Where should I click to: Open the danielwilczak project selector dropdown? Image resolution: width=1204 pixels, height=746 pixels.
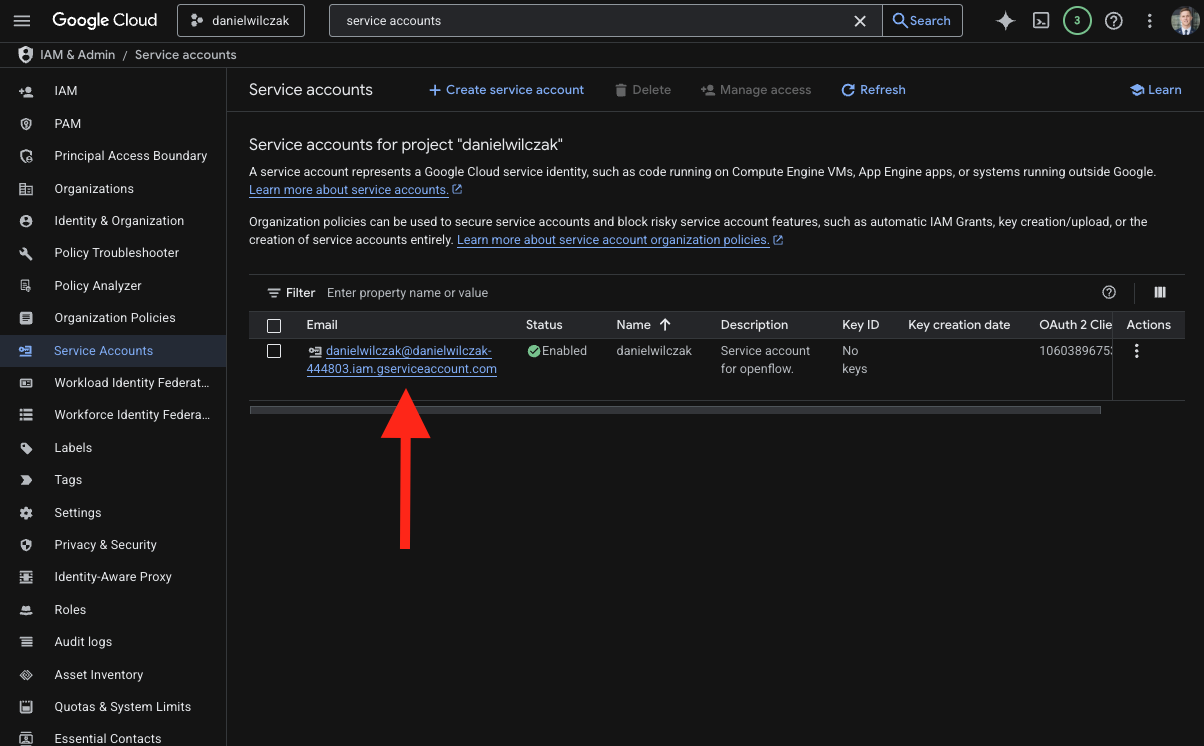click(241, 20)
